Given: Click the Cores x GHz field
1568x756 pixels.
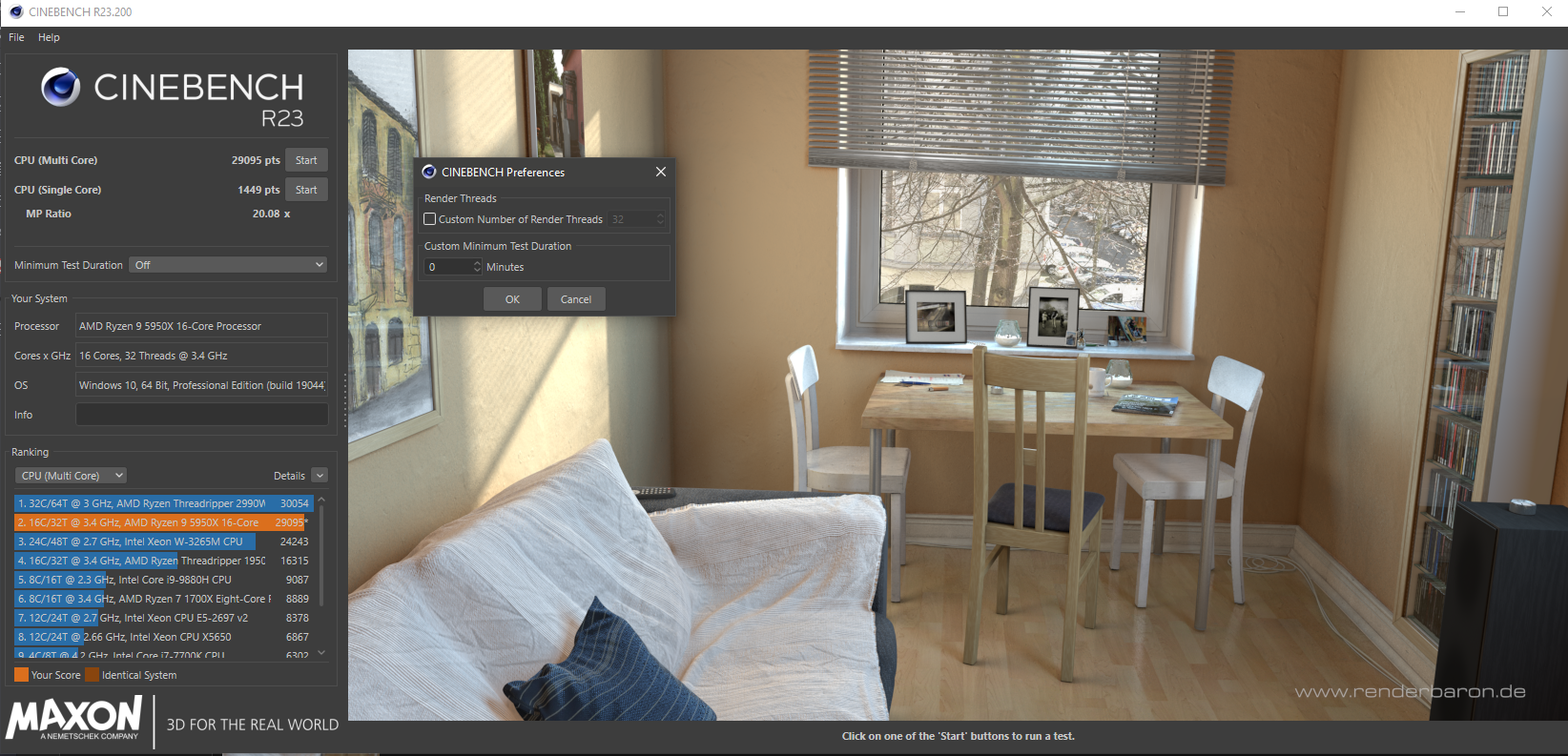Looking at the screenshot, I should (x=201, y=356).
